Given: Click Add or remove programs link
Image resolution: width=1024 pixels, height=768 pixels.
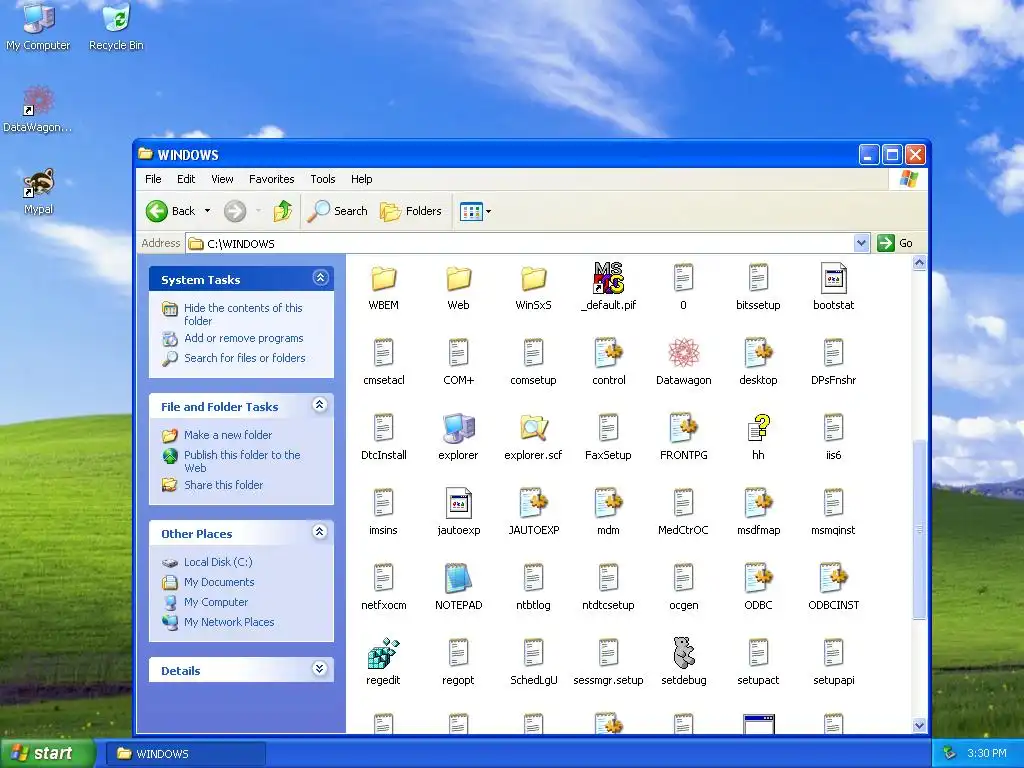Looking at the screenshot, I should pos(244,338).
